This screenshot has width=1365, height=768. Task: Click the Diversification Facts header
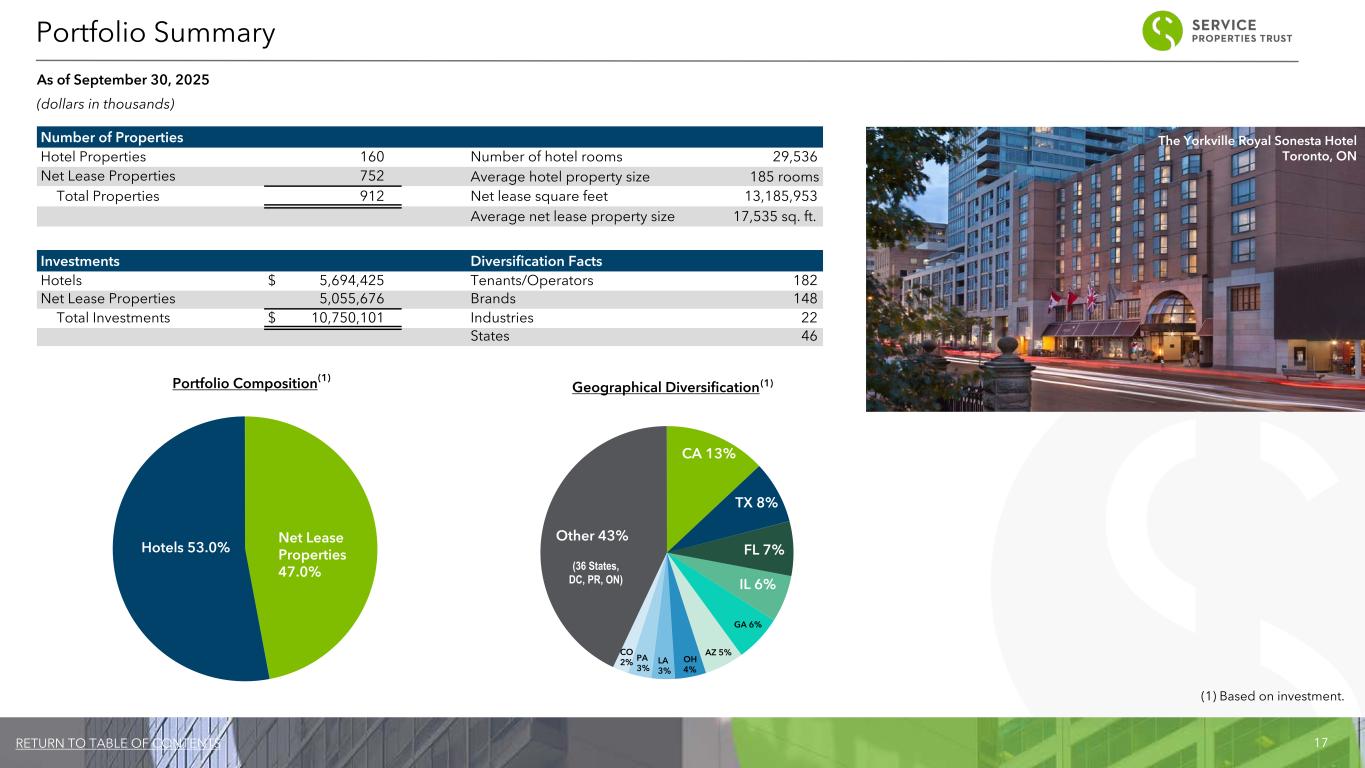(x=535, y=261)
